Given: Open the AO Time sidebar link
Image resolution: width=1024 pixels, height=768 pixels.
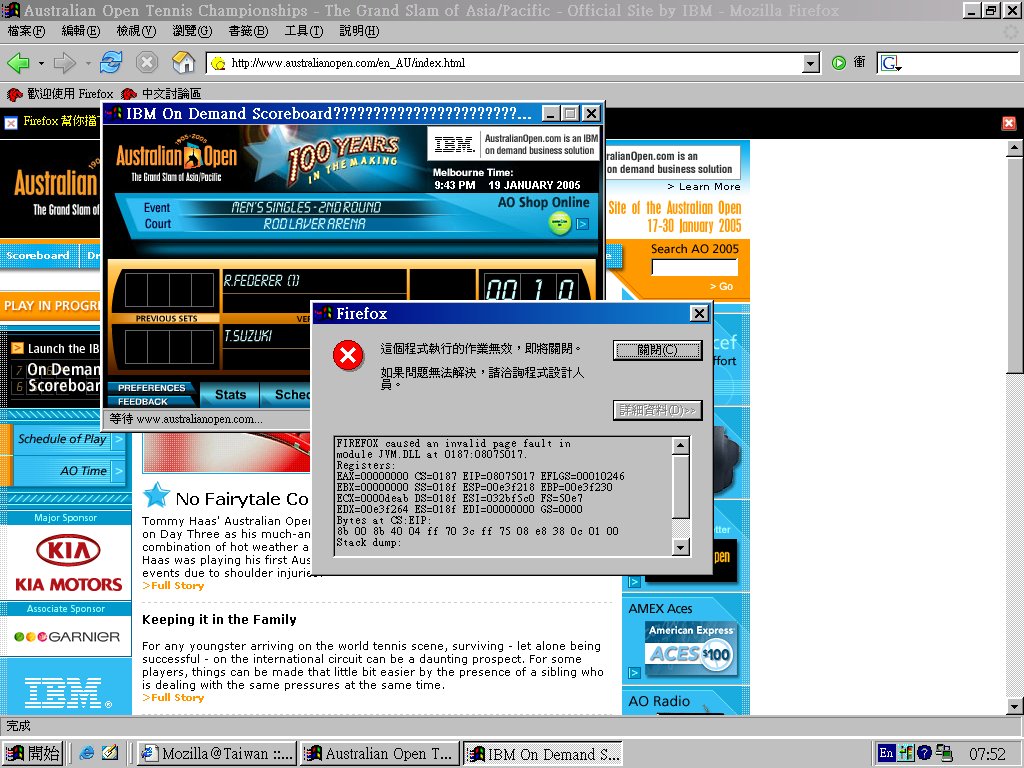Looking at the screenshot, I should click(x=84, y=471).
